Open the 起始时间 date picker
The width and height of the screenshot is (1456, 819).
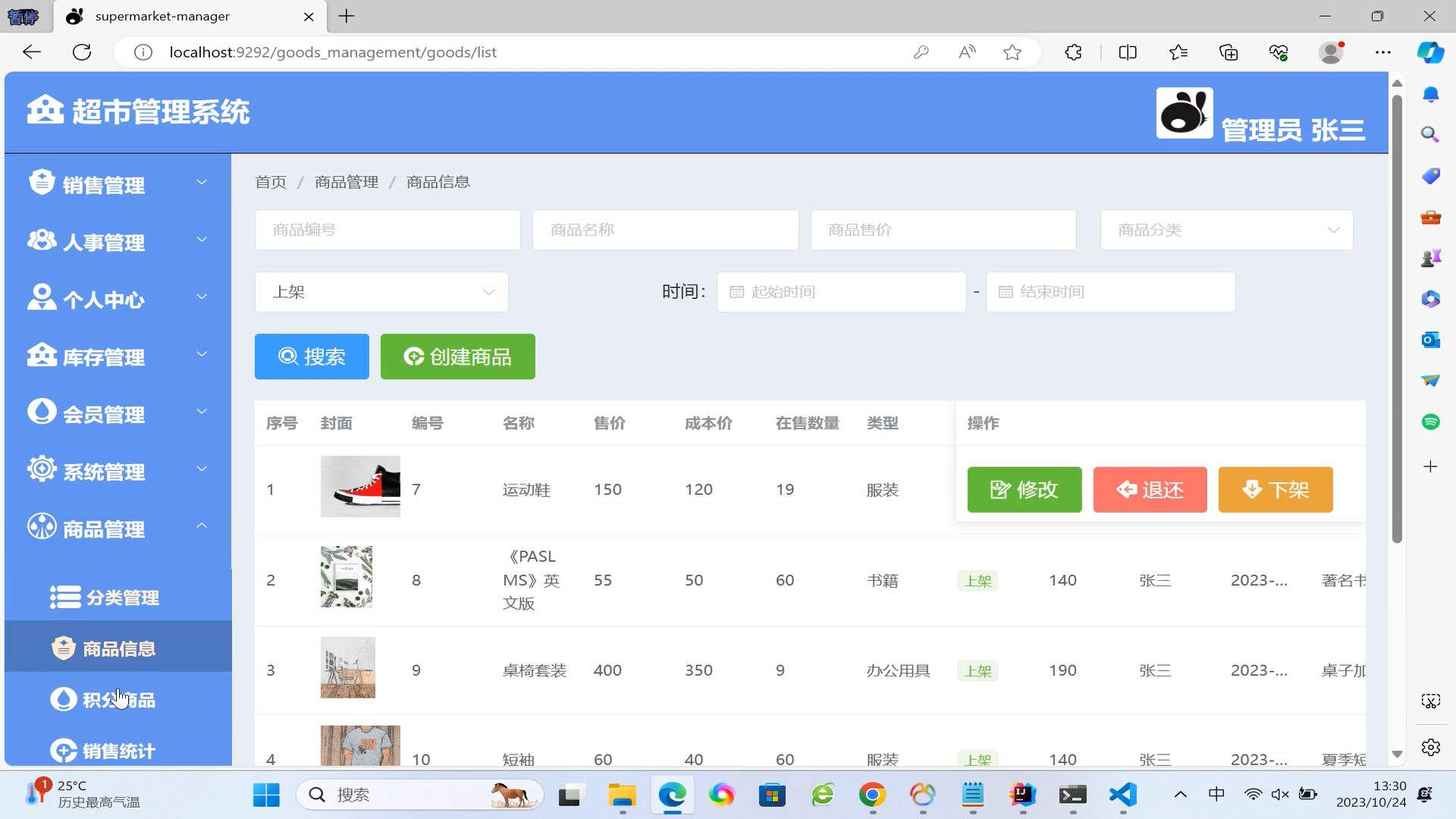[x=841, y=292]
